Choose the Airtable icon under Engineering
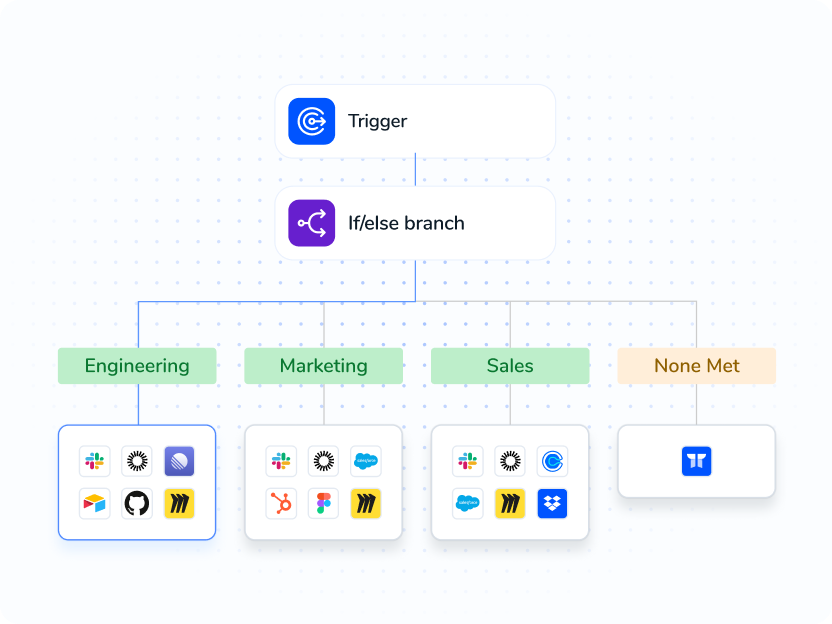The width and height of the screenshot is (832, 624). 94,503
